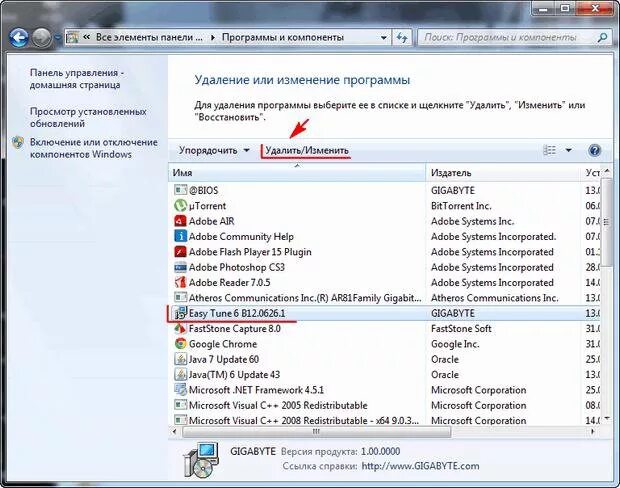Click the Удалить/Изменить toolbar button
The width and height of the screenshot is (620, 488).
307,150
